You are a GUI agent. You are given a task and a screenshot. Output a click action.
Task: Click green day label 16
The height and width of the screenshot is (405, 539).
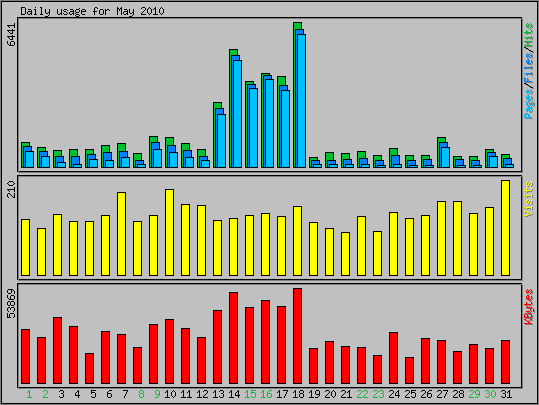pyautogui.click(x=266, y=394)
